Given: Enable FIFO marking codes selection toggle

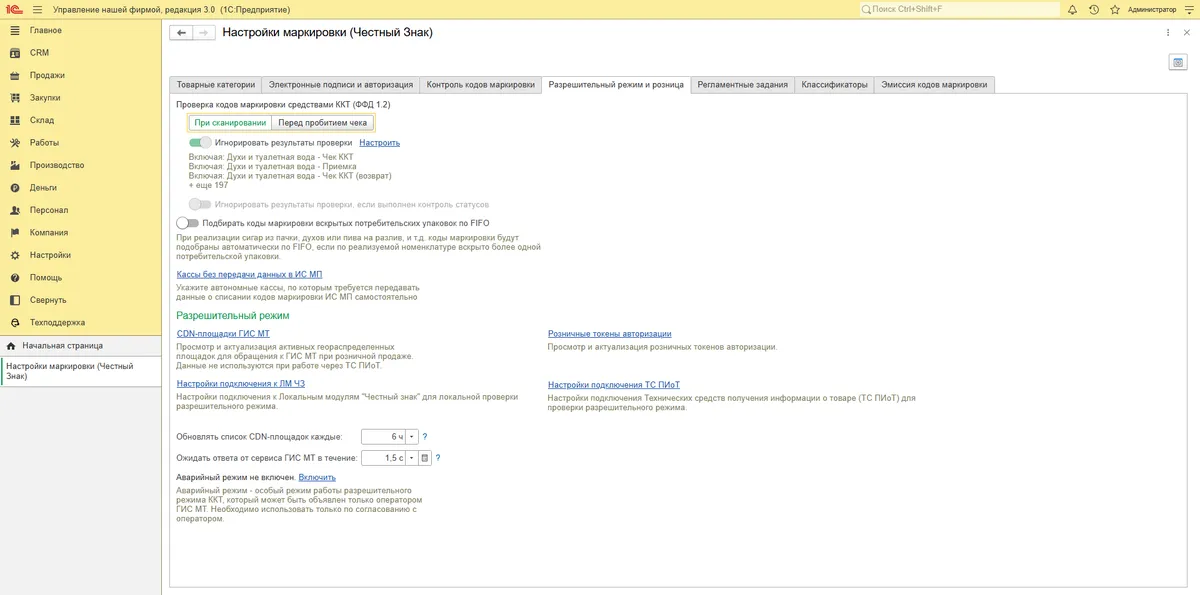Looking at the screenshot, I should [x=188, y=223].
